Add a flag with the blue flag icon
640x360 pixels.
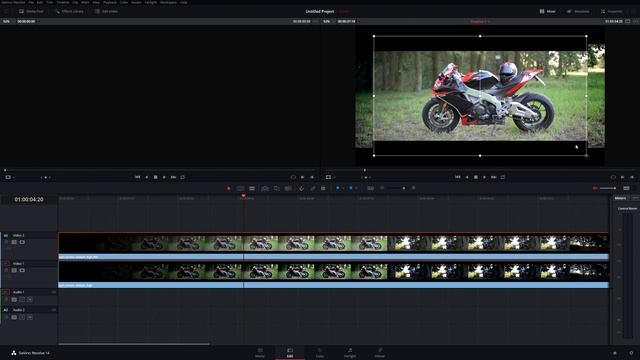[338, 188]
